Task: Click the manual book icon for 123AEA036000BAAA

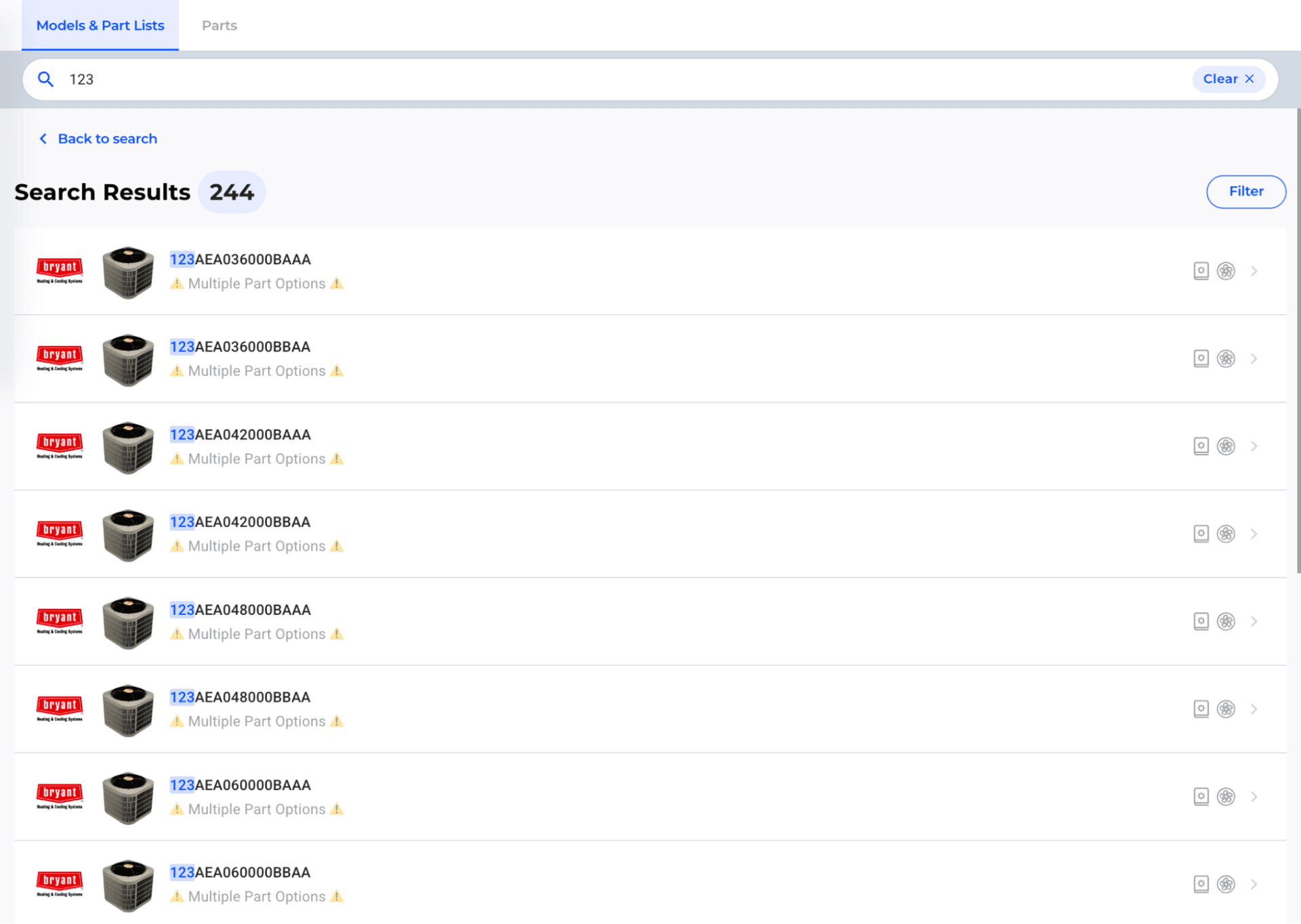Action: (1201, 271)
